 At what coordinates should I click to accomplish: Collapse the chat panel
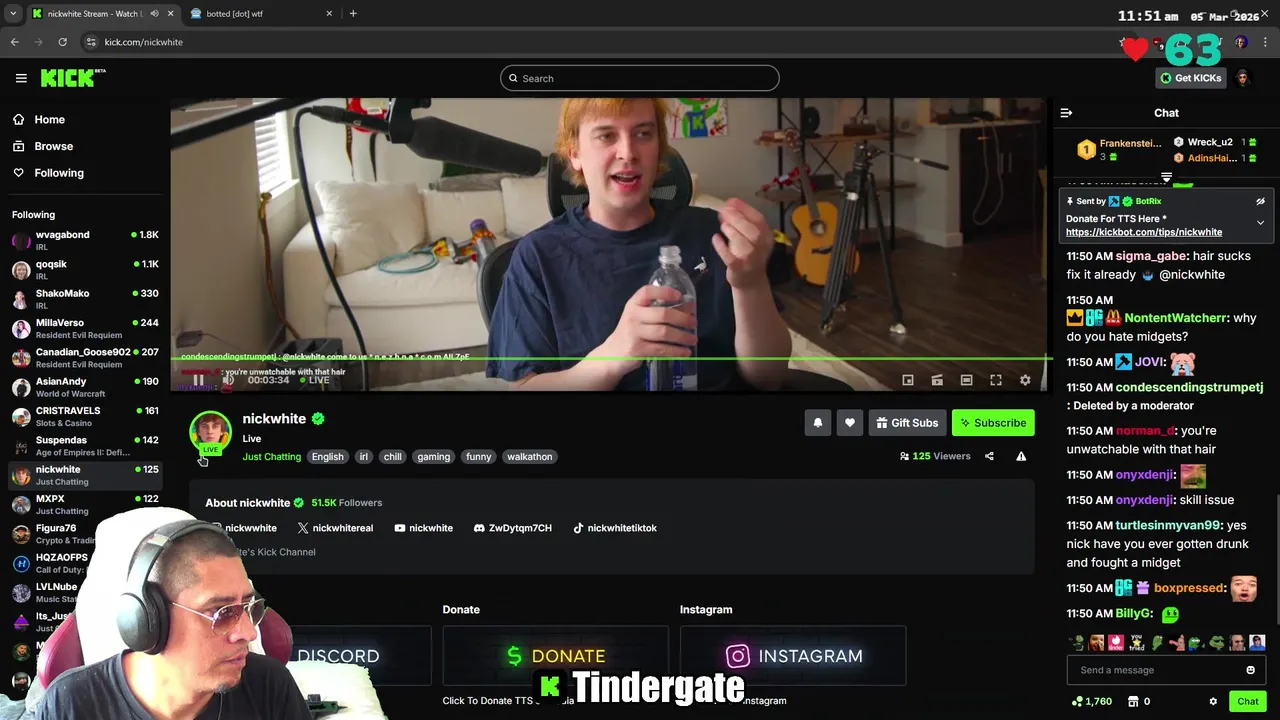tap(1066, 113)
